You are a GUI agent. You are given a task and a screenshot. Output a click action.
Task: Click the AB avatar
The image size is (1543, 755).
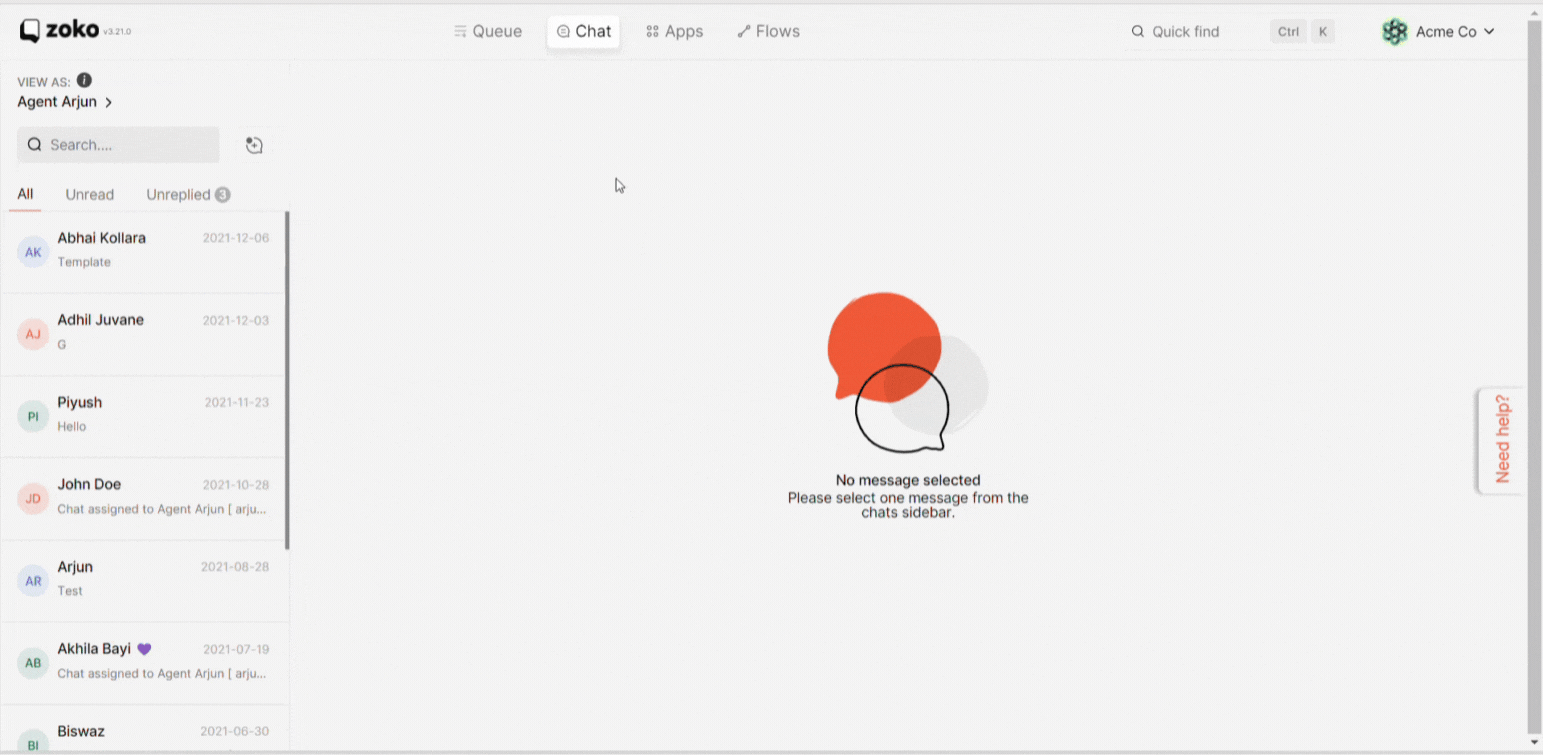(33, 663)
